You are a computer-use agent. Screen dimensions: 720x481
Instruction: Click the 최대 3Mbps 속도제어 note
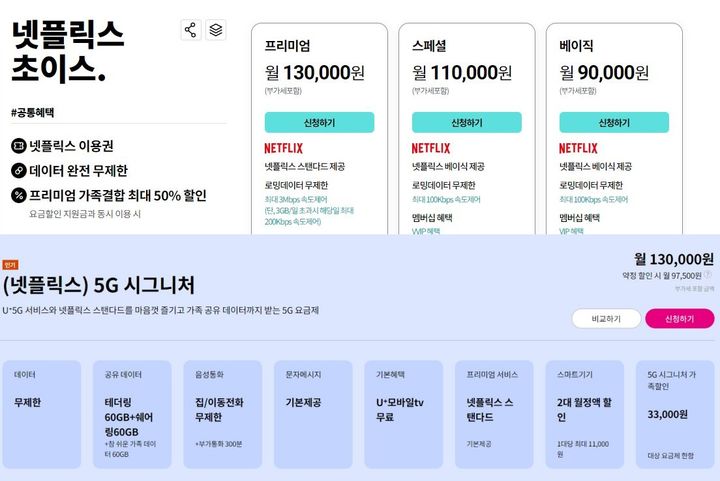(296, 200)
